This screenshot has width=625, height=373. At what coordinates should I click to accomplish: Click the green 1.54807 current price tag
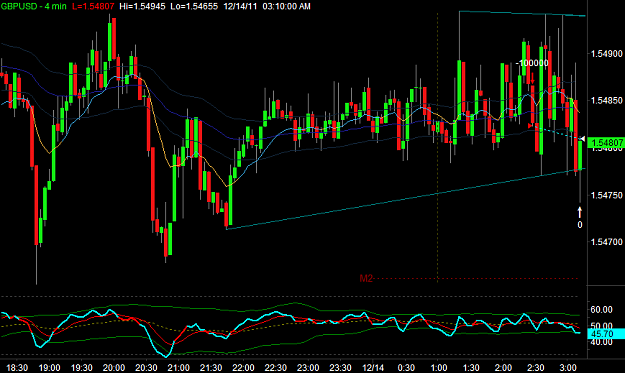(x=606, y=143)
